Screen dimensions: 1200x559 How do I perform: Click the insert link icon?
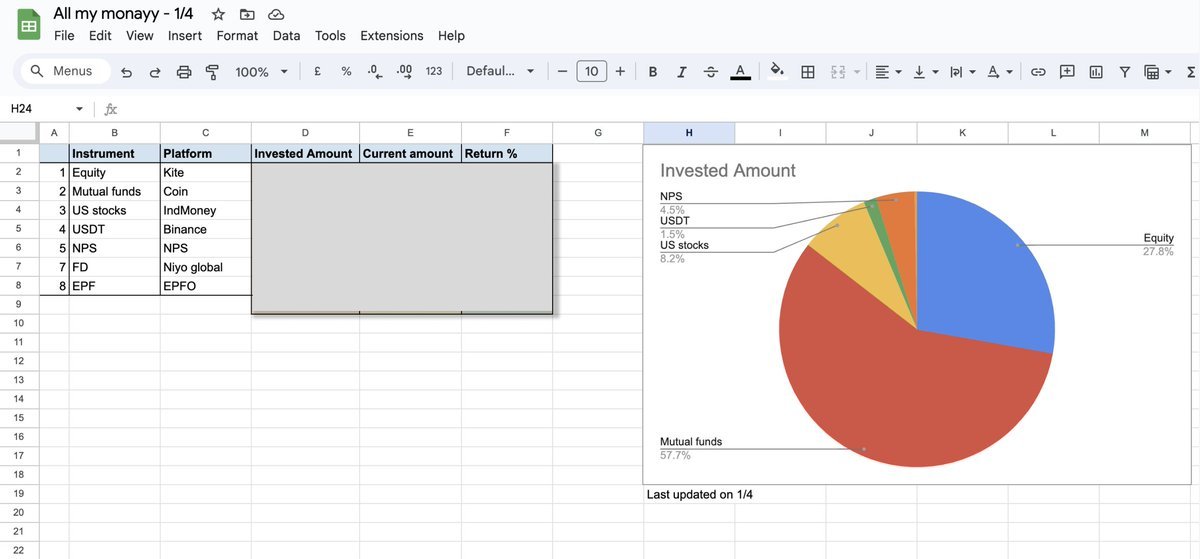pos(1038,72)
